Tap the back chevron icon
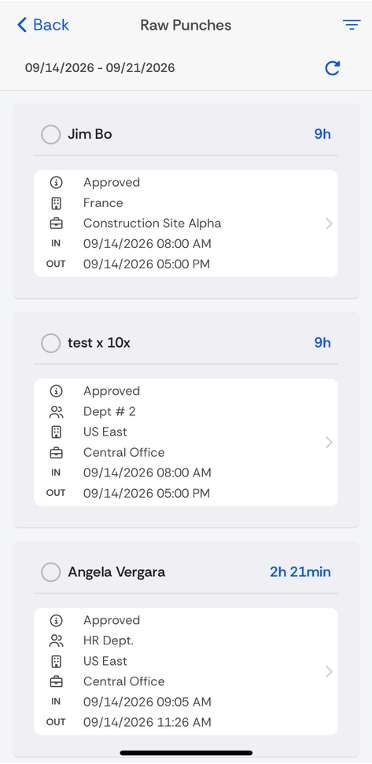Viewport: 372px width, 764px height. tap(21, 25)
